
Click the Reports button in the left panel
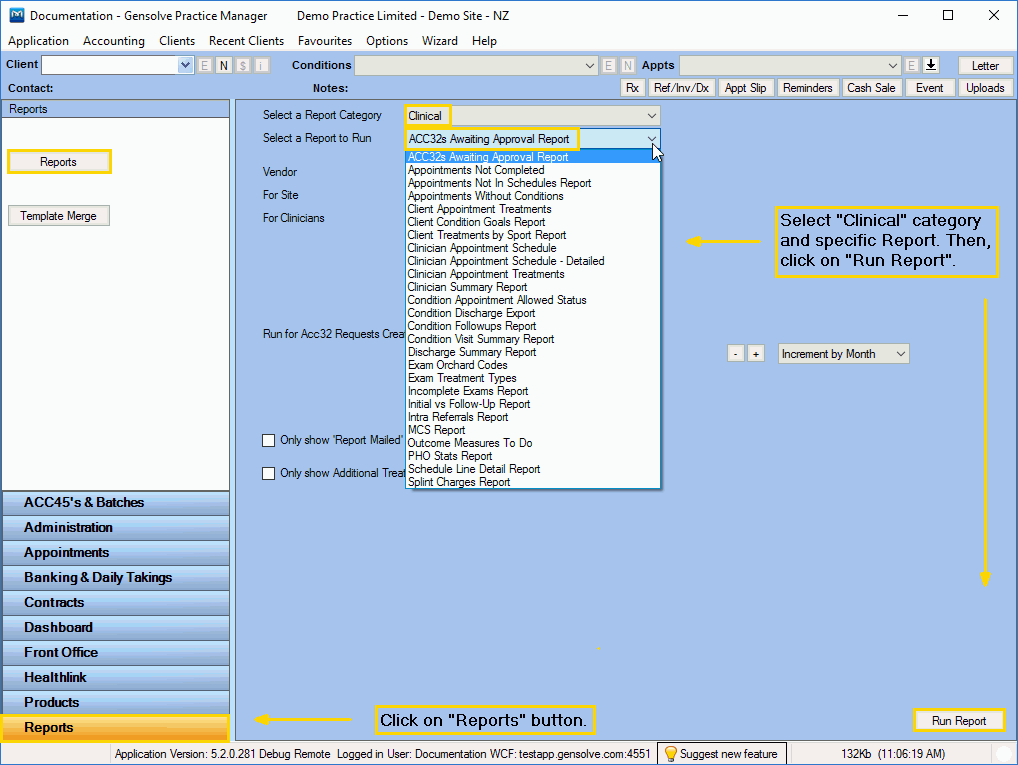pyautogui.click(x=58, y=162)
